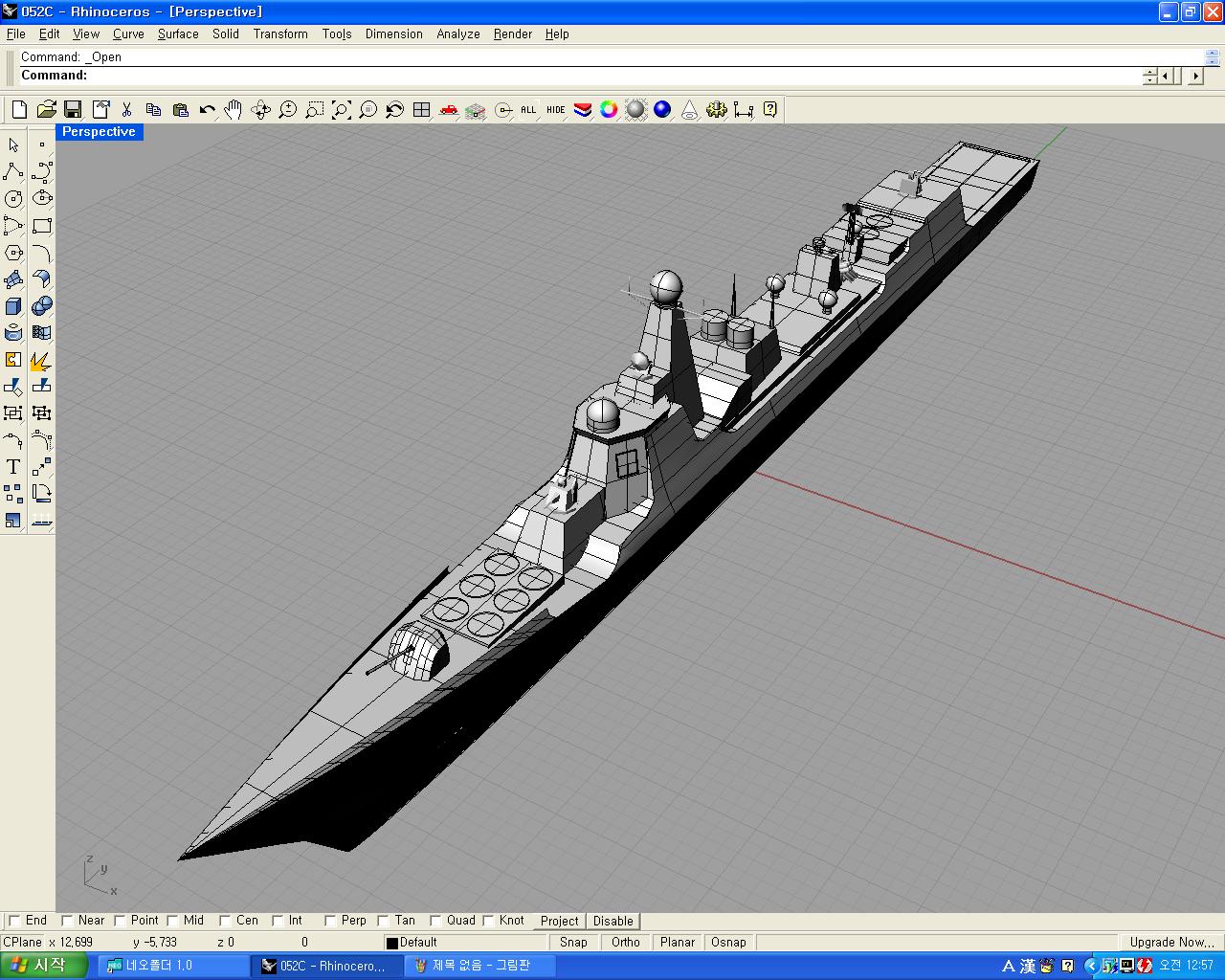Select the Box solid tool
Image resolution: width=1225 pixels, height=980 pixels.
13,306
